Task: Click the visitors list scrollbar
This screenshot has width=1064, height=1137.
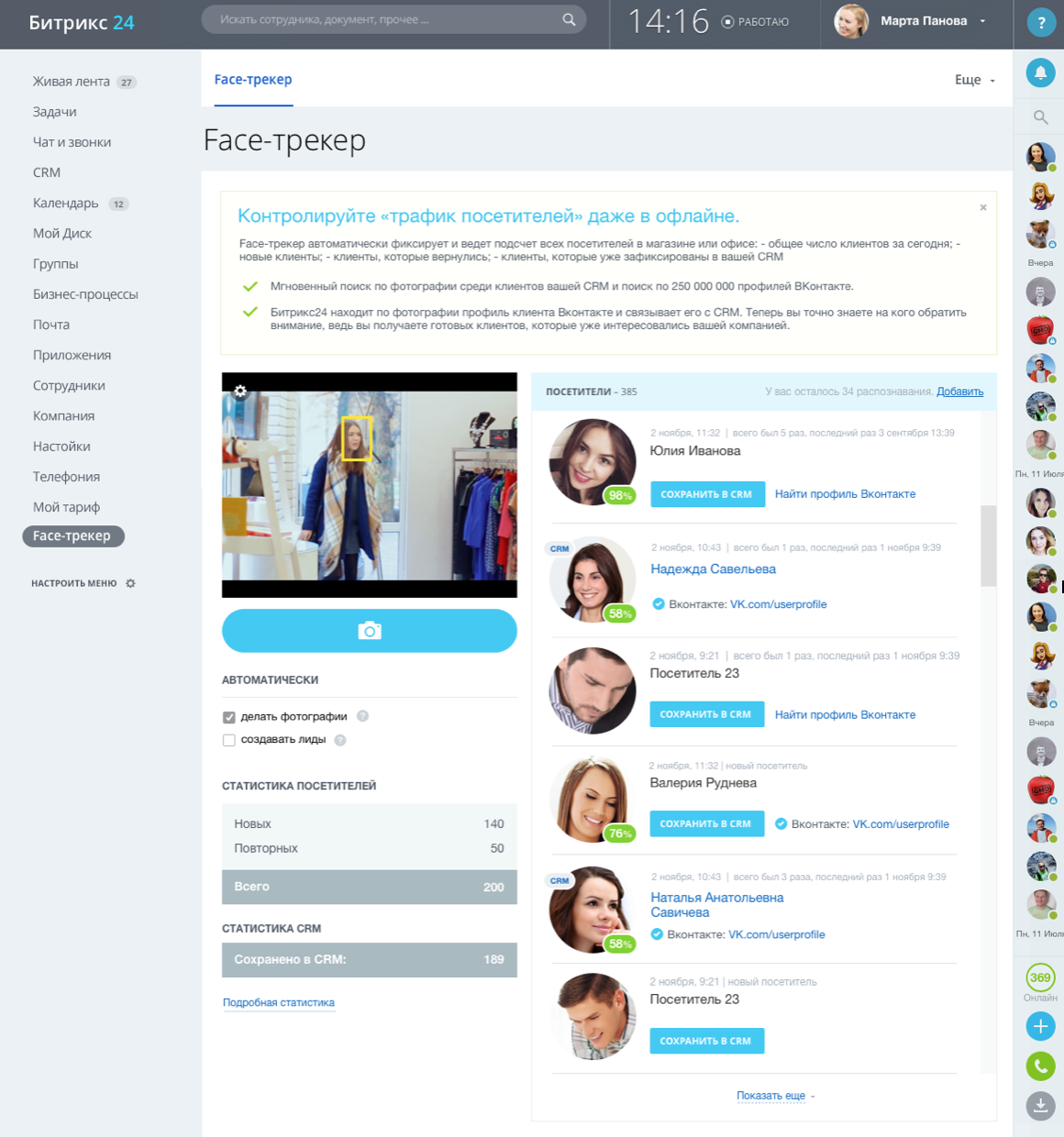Action: [988, 546]
